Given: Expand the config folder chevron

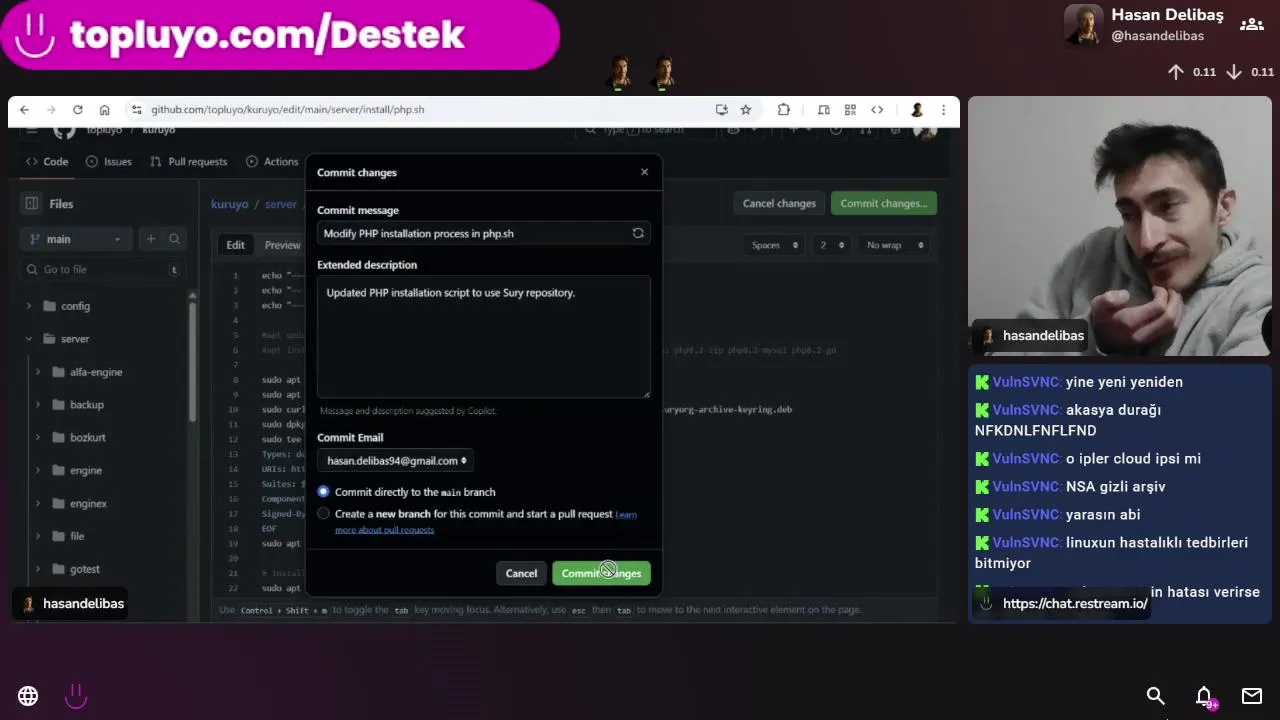Looking at the screenshot, I should (28, 306).
